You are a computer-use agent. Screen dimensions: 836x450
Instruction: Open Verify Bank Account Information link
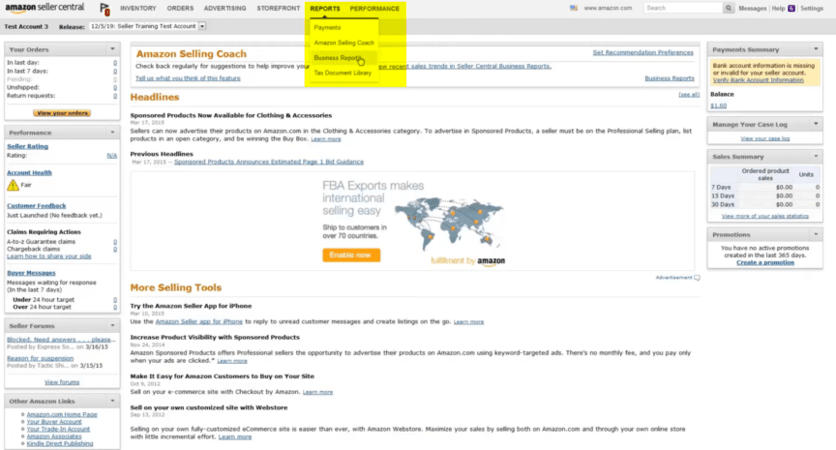[757, 79]
